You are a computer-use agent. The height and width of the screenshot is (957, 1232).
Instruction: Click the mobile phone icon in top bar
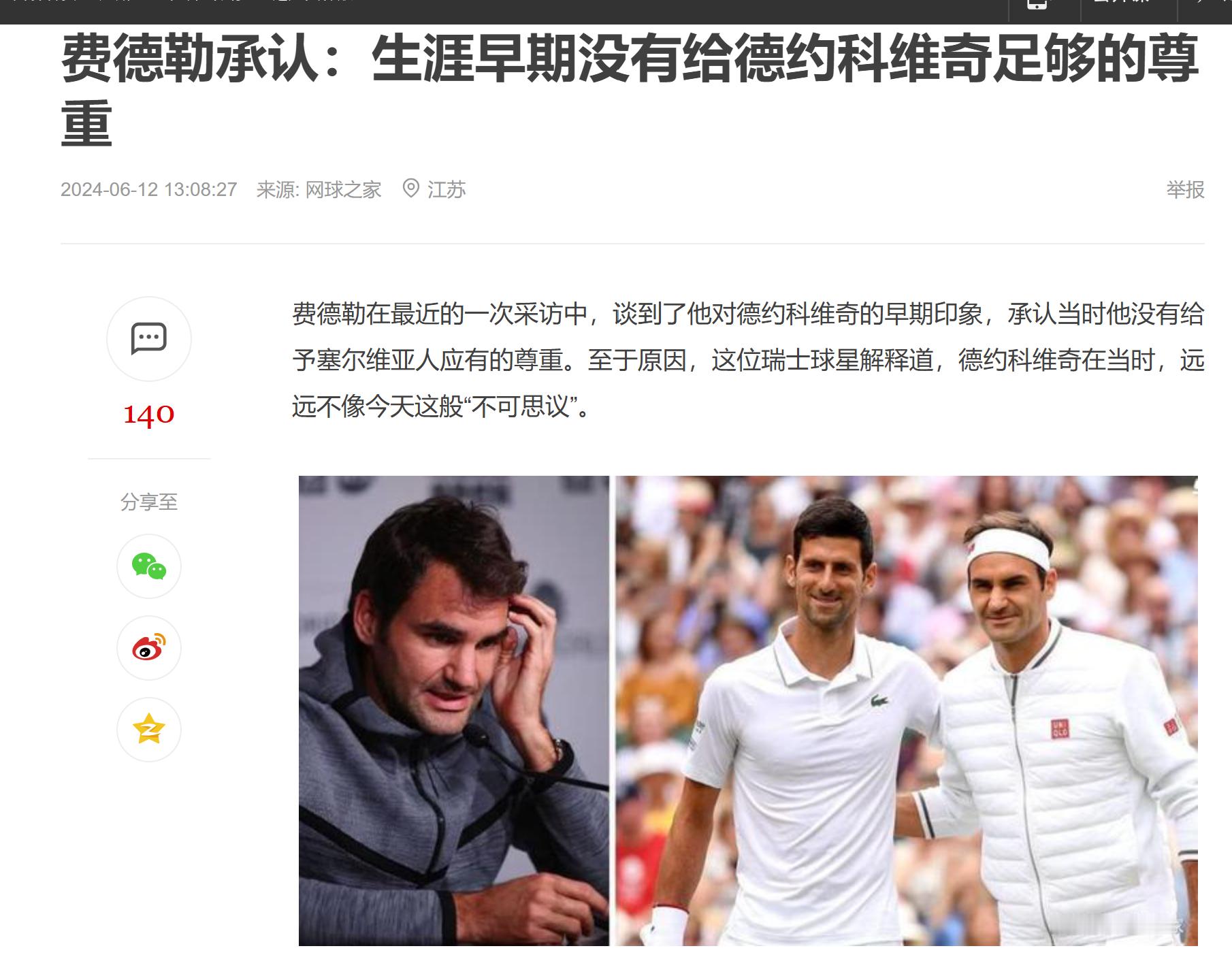(1037, 4)
